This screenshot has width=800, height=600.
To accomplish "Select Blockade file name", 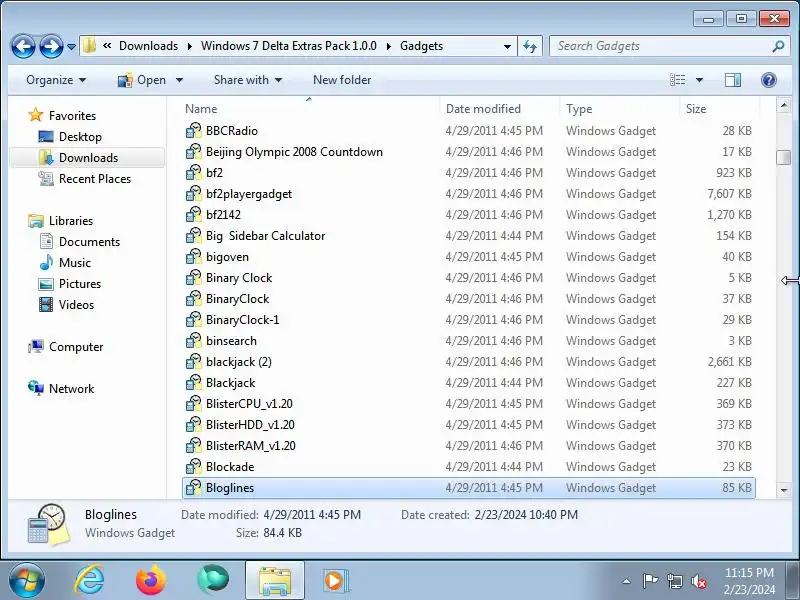I will click(230, 467).
